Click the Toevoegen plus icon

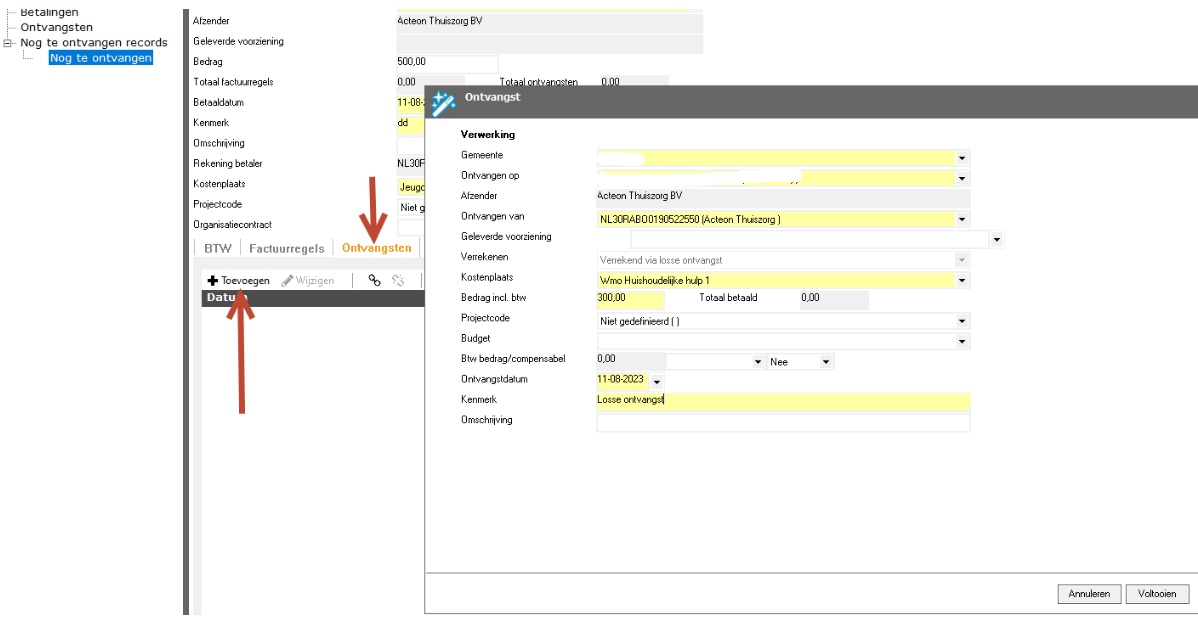[x=212, y=281]
